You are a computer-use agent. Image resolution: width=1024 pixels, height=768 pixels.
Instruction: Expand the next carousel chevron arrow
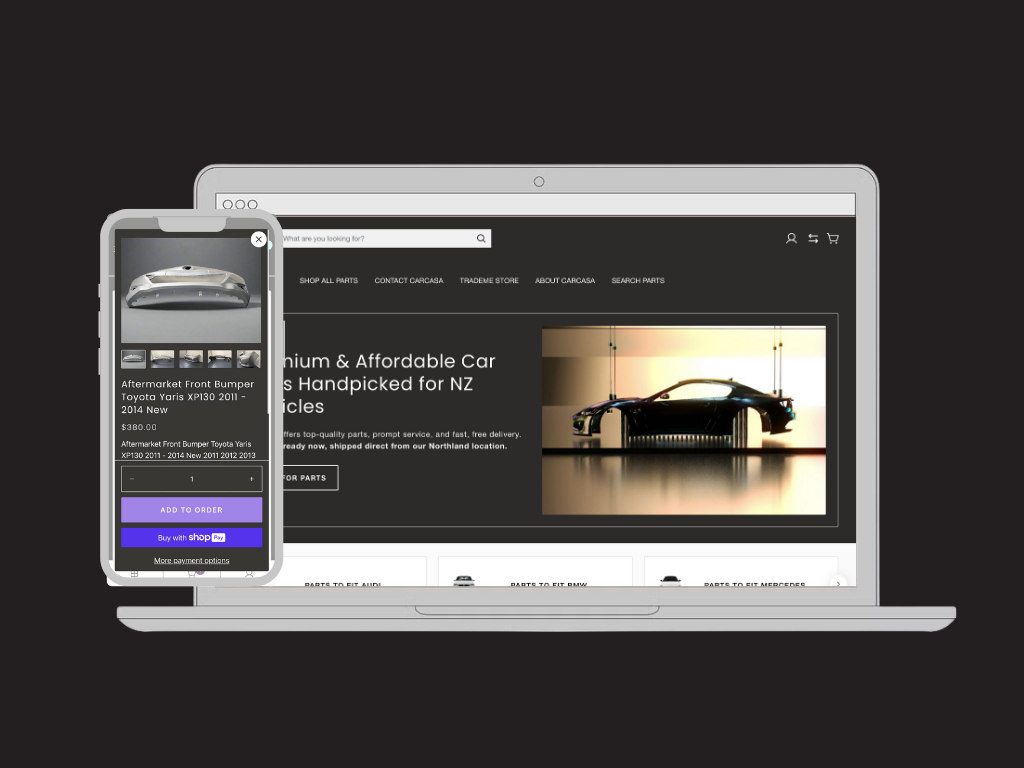(x=838, y=583)
